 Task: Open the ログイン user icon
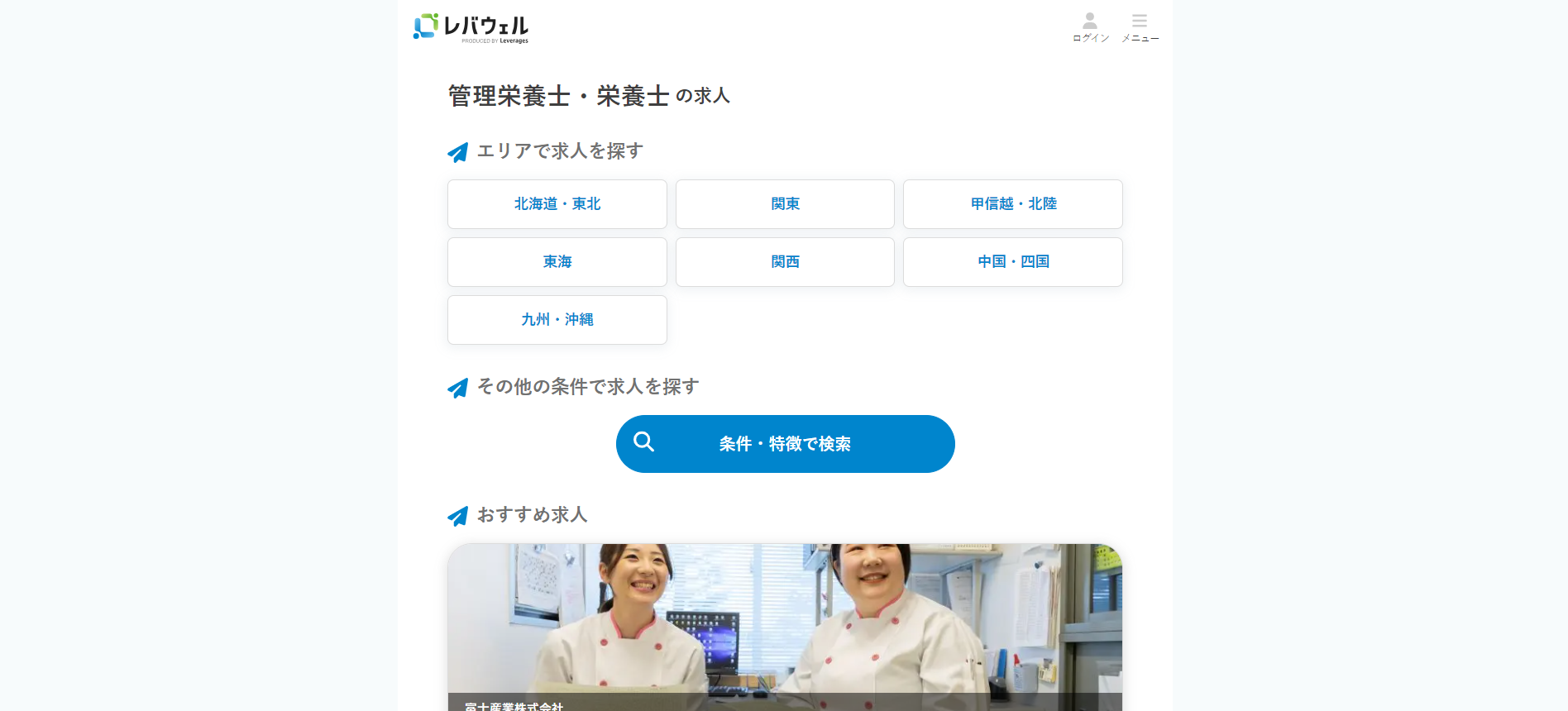pyautogui.click(x=1090, y=21)
